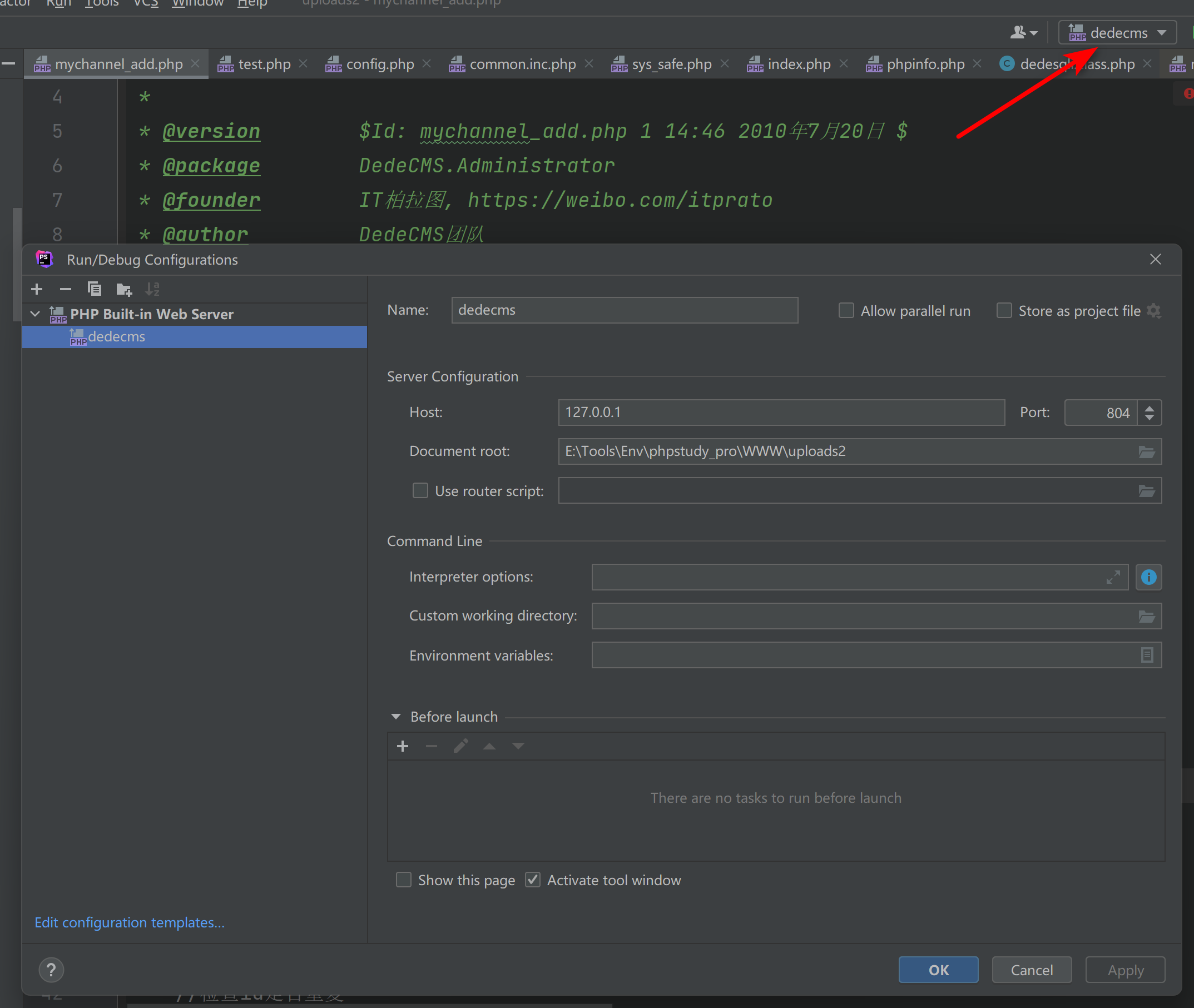Add a Before launch task
Screen dimensions: 1194x1008
(403, 746)
